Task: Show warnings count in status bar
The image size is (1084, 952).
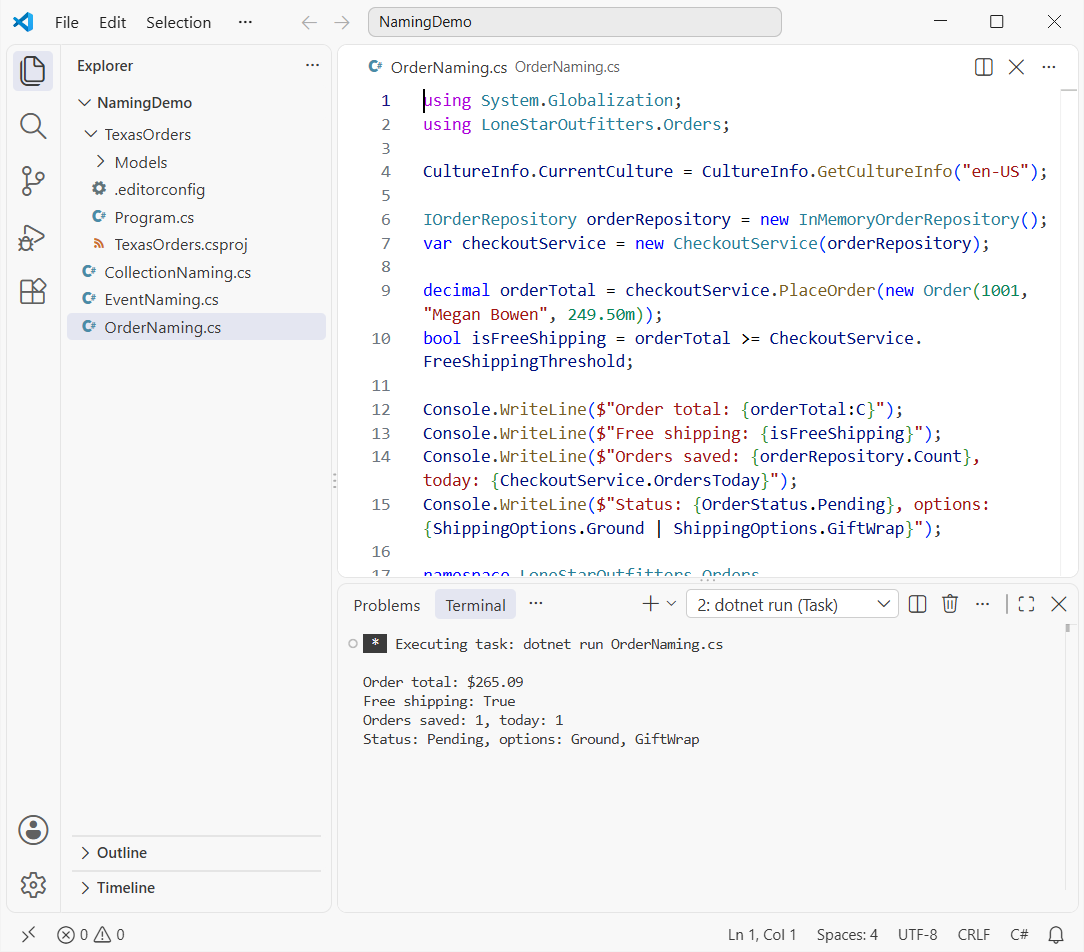Action: click(109, 935)
